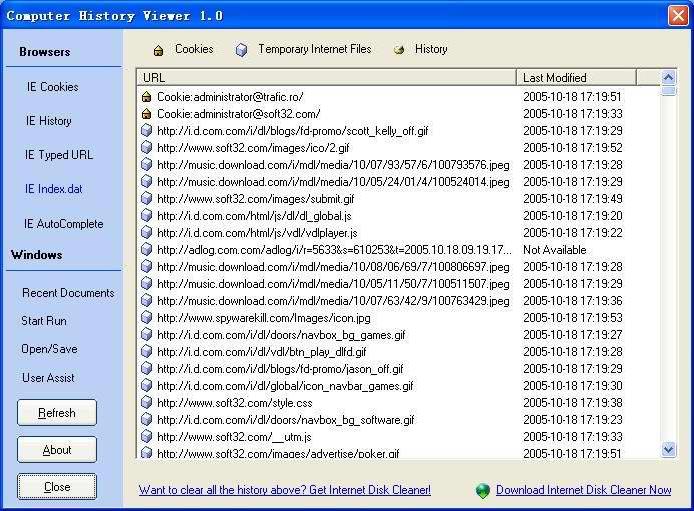Click the Cookies lock icon in the toolbar
Screen dimensions: 694x511
(x=158, y=50)
